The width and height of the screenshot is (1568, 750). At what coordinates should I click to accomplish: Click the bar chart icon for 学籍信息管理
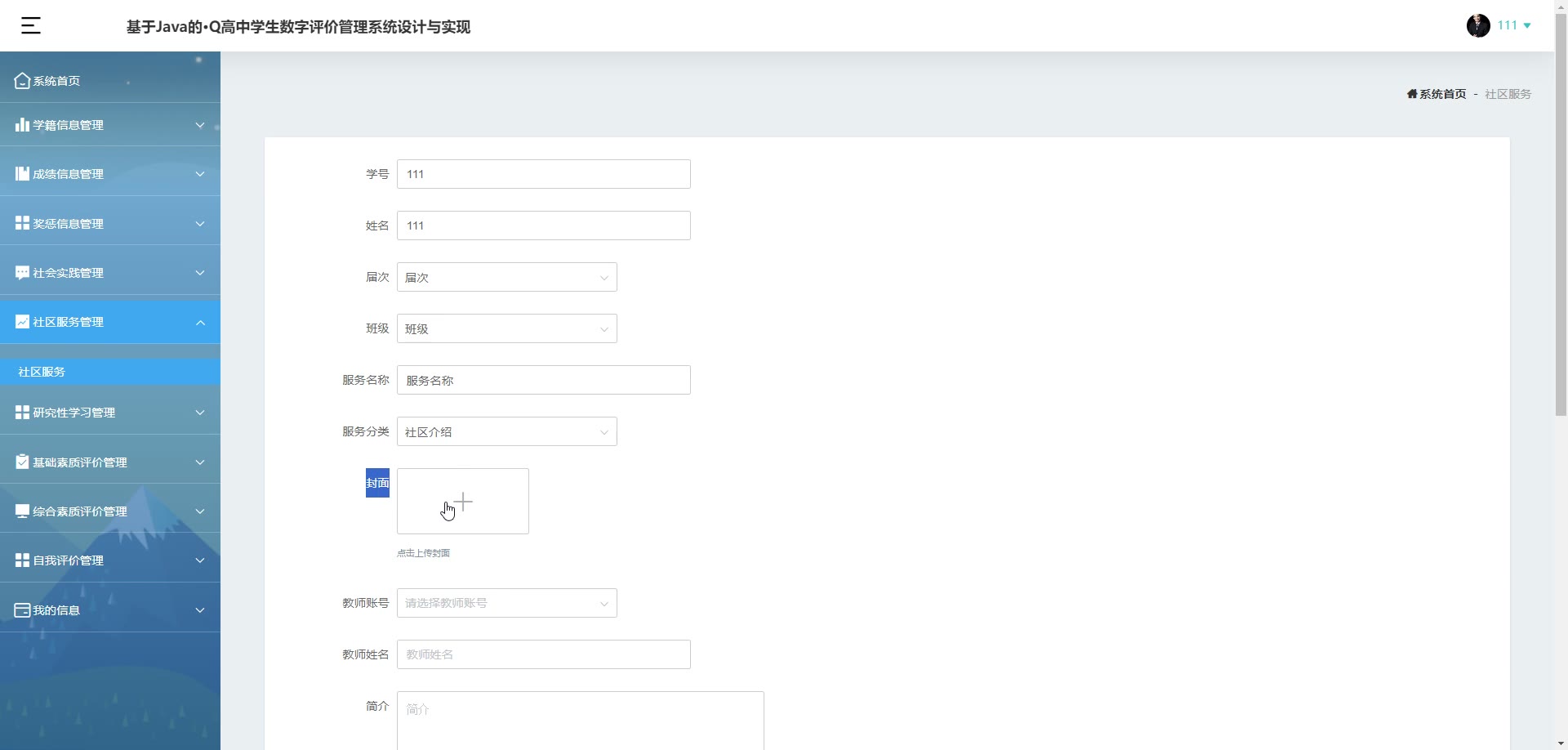click(22, 125)
